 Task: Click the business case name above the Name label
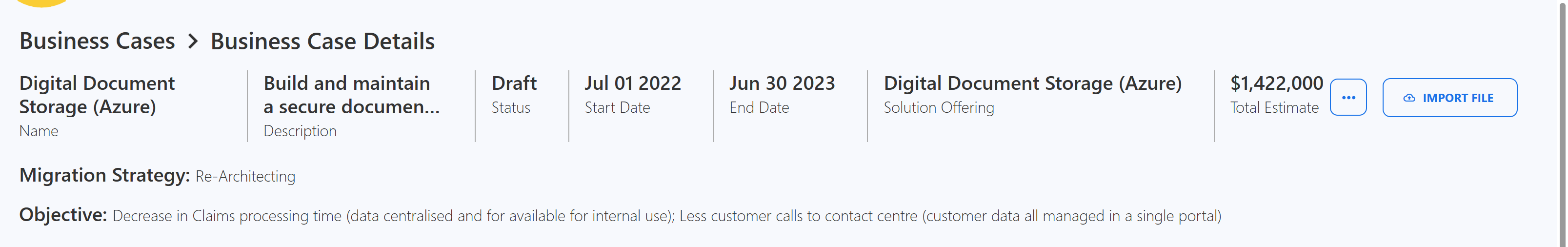pyautogui.click(x=97, y=95)
